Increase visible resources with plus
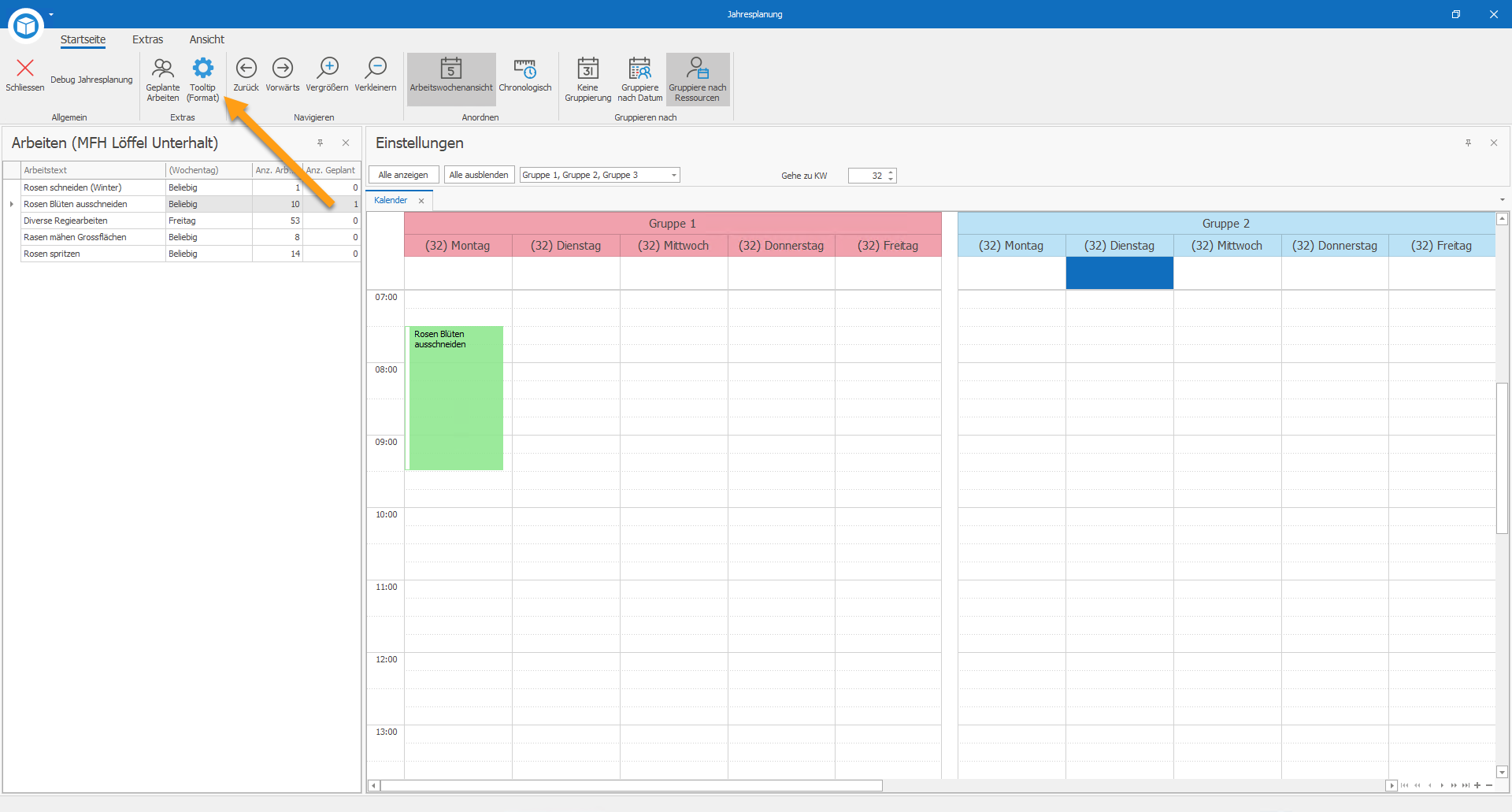The height and width of the screenshot is (812, 1512). pyautogui.click(x=1477, y=785)
